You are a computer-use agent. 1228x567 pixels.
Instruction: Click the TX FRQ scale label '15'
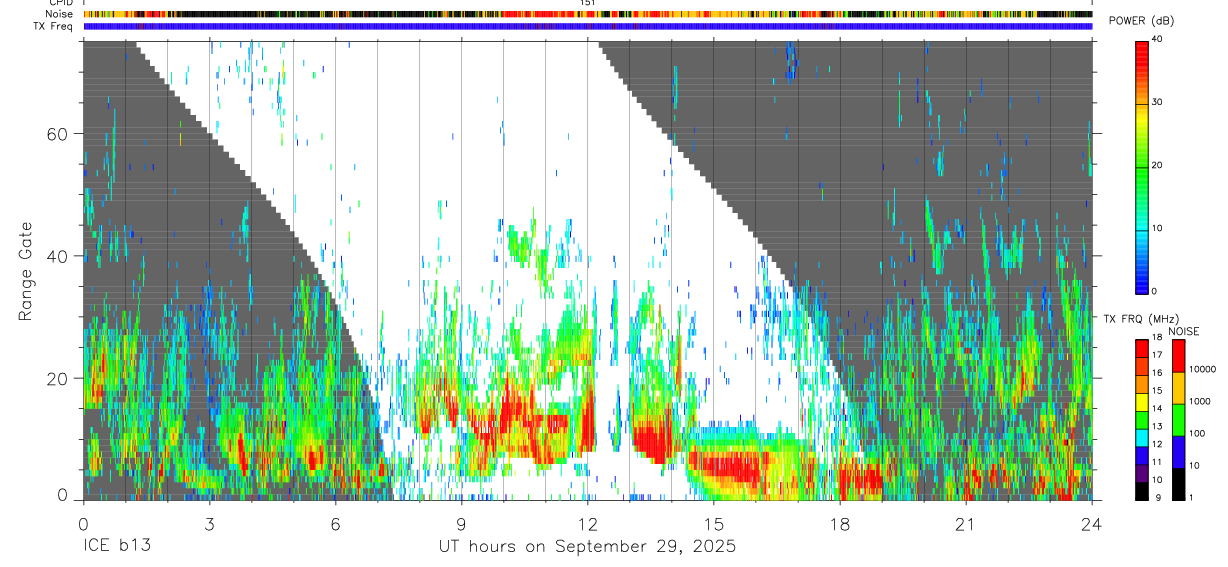pyautogui.click(x=1156, y=391)
